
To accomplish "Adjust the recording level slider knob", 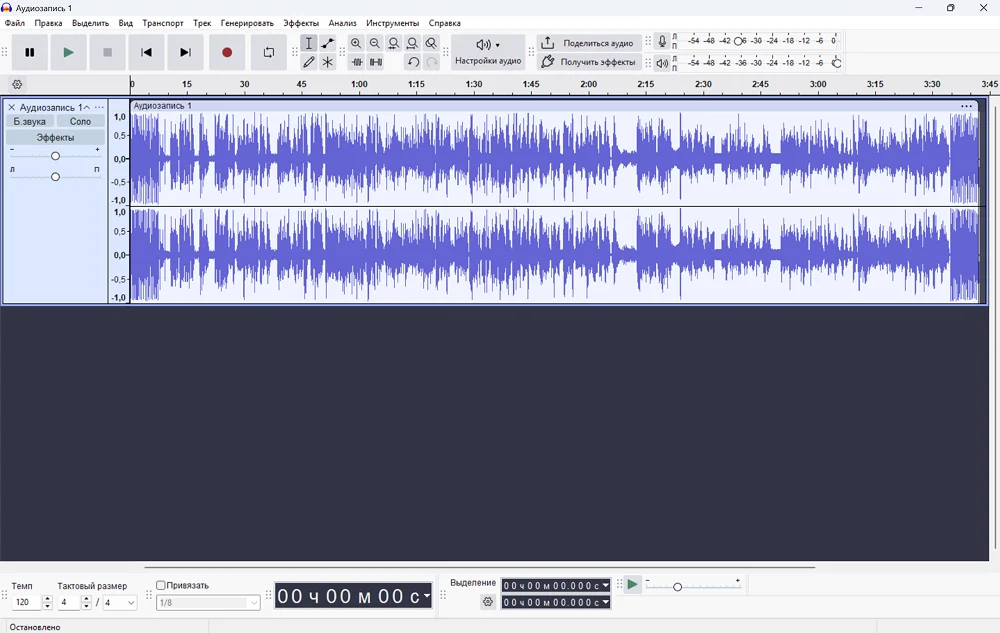I will 739,41.
